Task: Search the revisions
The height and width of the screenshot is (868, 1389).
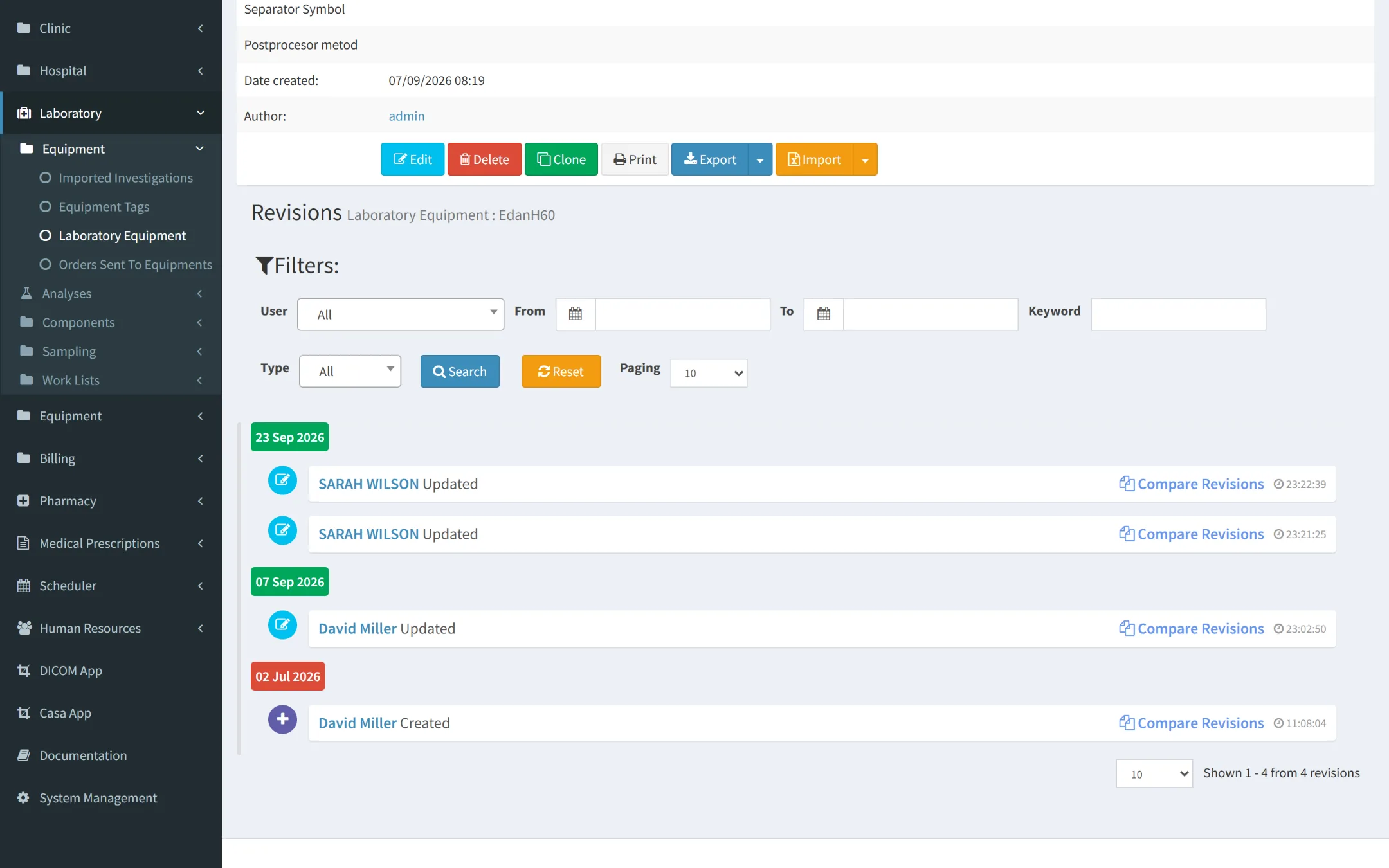Action: (x=460, y=371)
